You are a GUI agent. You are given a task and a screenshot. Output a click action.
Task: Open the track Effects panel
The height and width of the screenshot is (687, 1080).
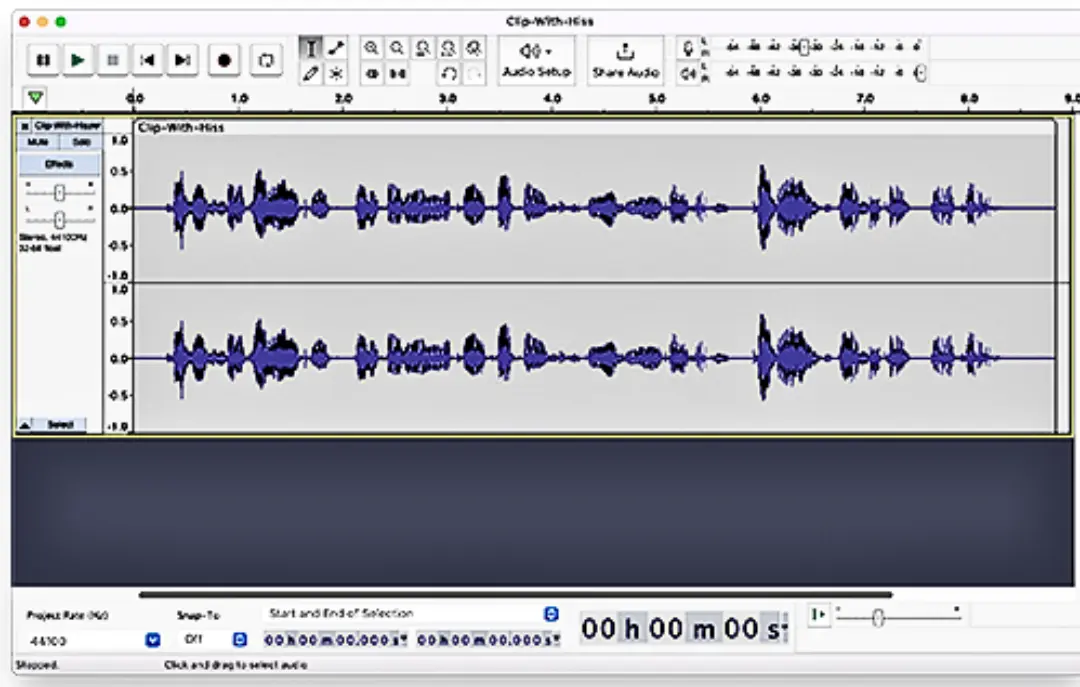(59, 164)
